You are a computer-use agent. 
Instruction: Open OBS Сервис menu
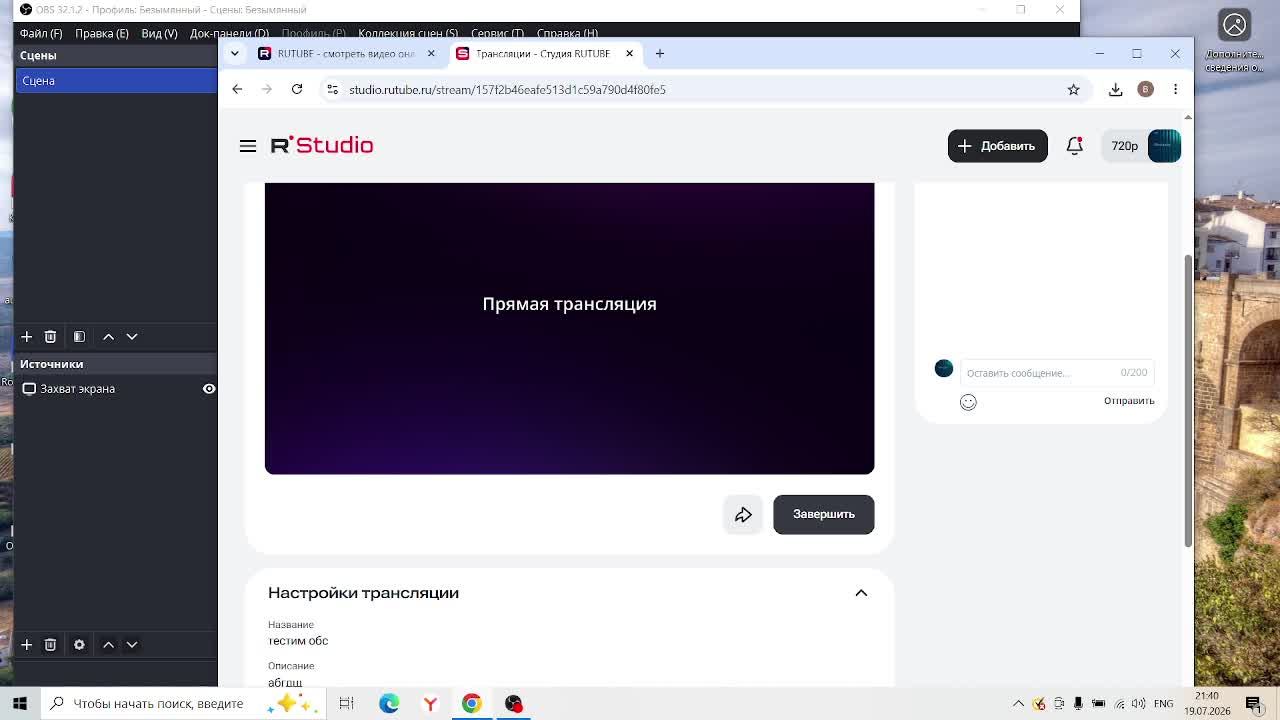[x=497, y=33]
